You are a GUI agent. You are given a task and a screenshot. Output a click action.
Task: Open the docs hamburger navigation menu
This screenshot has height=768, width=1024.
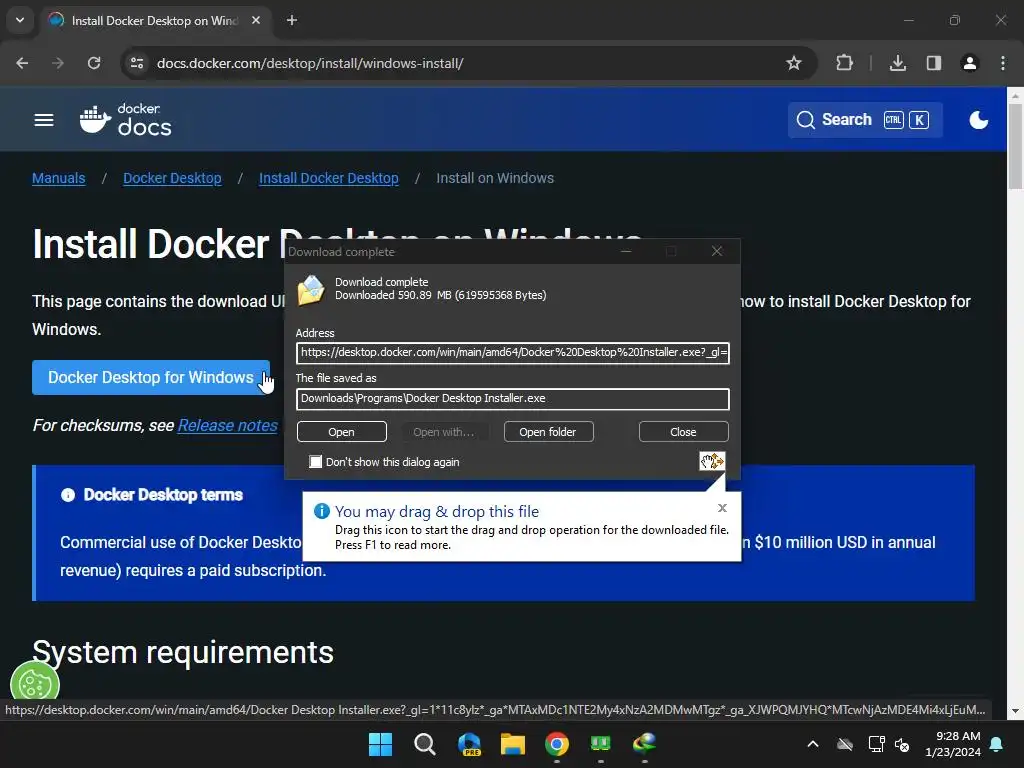coord(44,120)
